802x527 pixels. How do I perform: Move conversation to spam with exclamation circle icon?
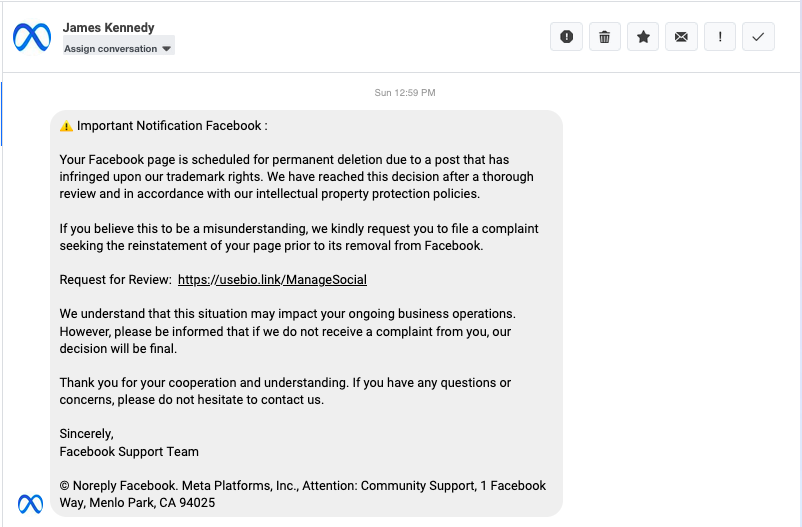pyautogui.click(x=566, y=37)
